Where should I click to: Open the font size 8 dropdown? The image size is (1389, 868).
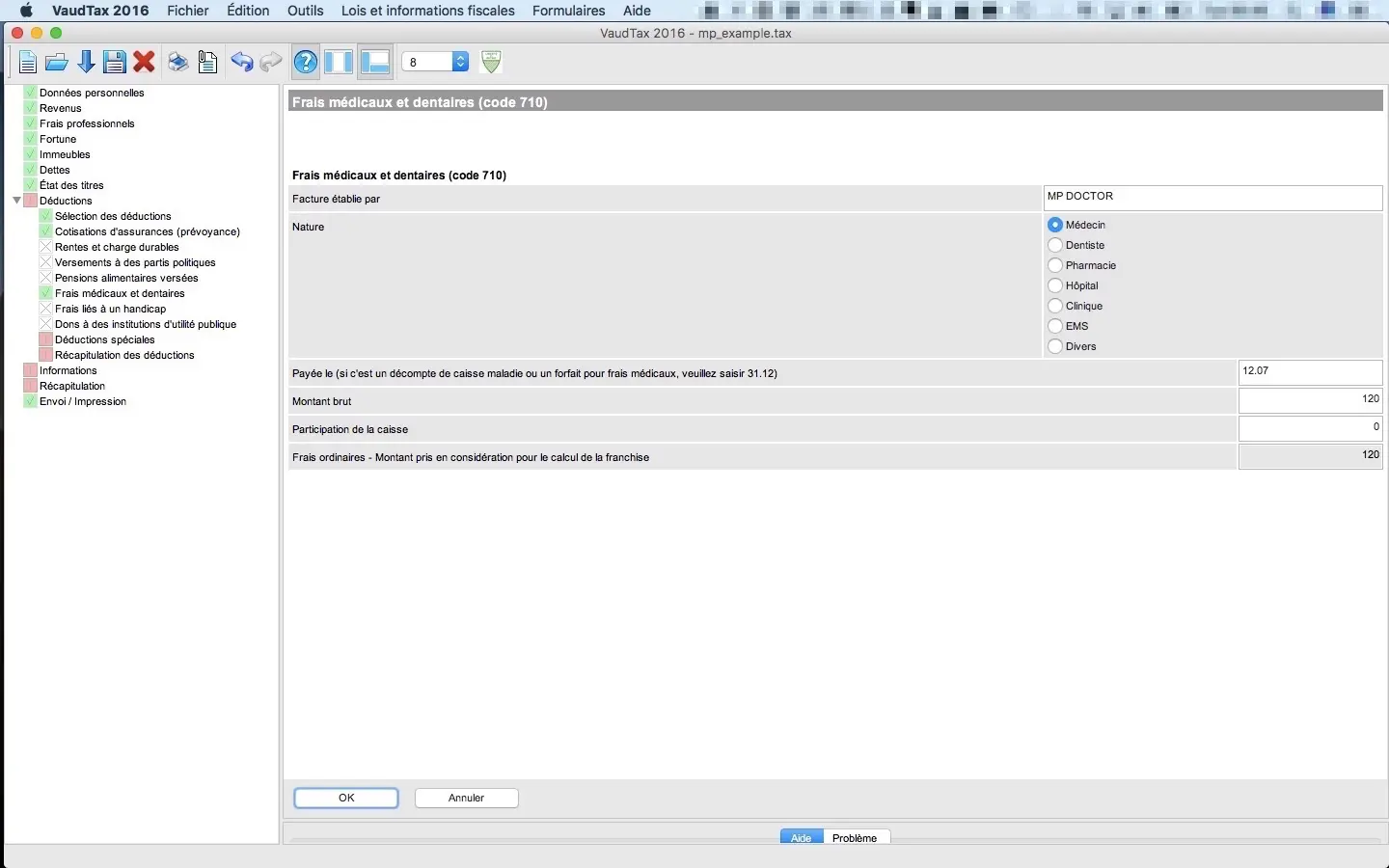pyautogui.click(x=435, y=62)
